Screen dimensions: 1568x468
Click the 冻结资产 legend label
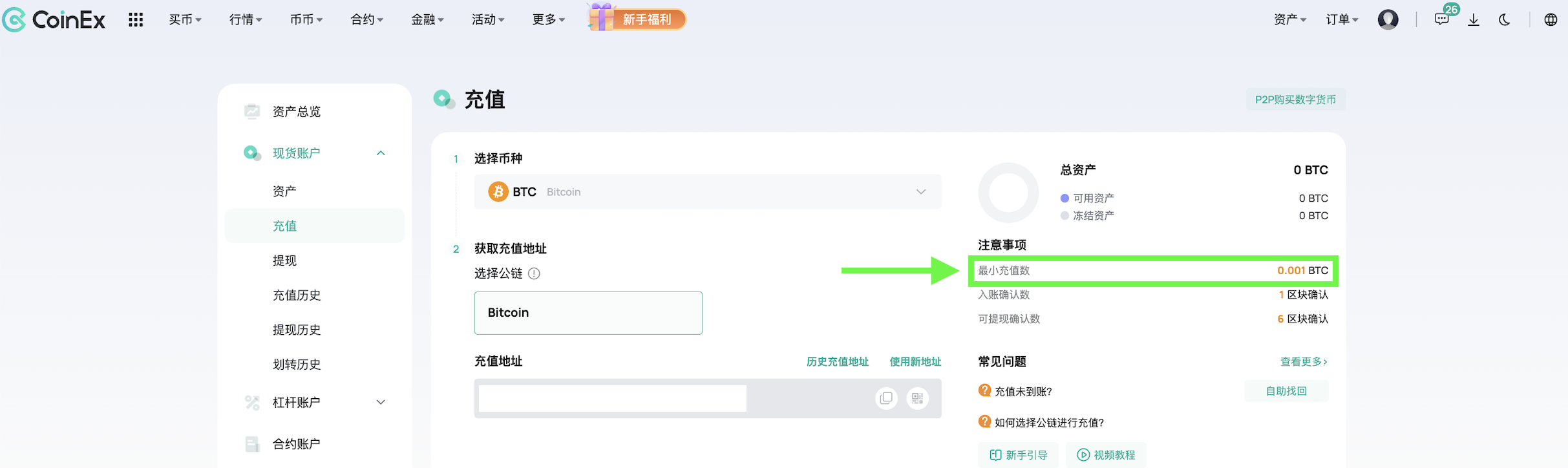coord(1094,215)
